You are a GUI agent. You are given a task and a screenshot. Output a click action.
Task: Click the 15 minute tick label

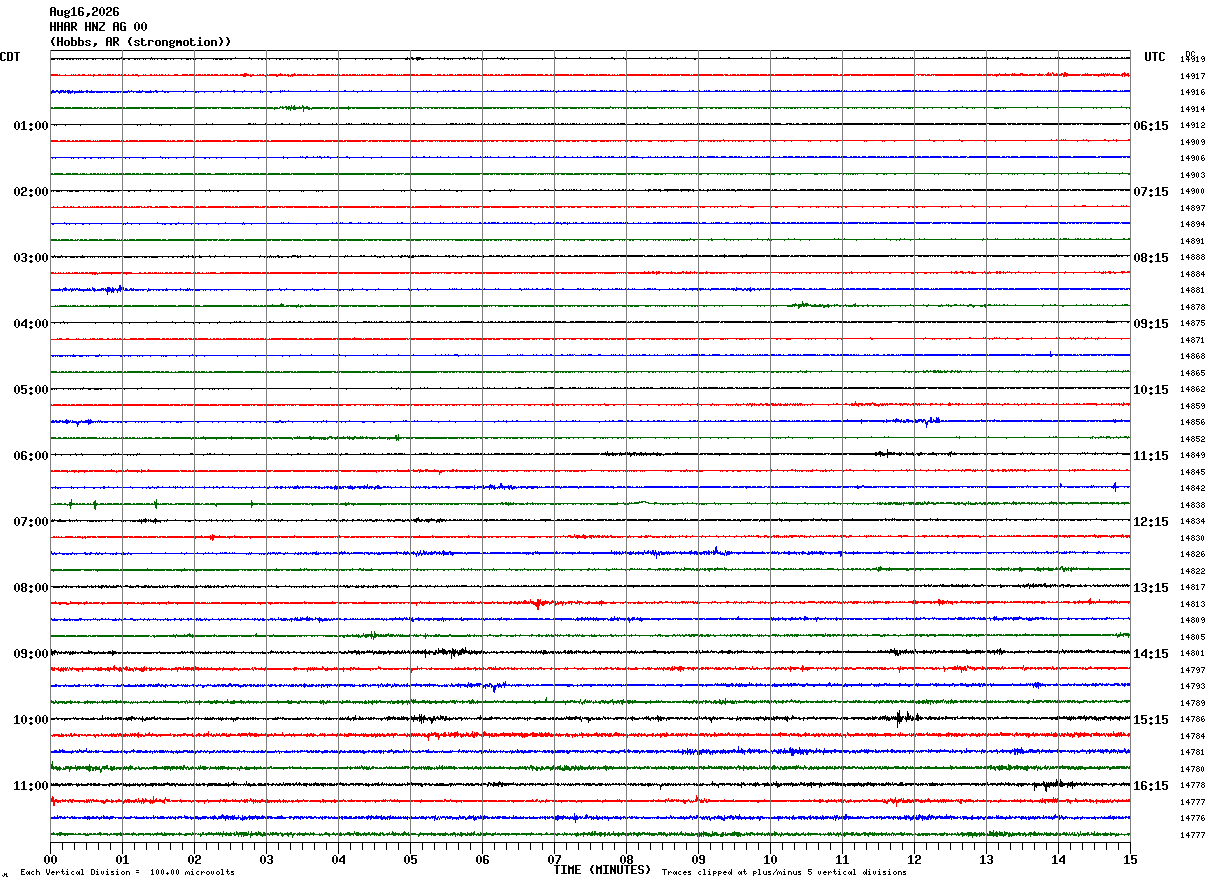click(1130, 859)
